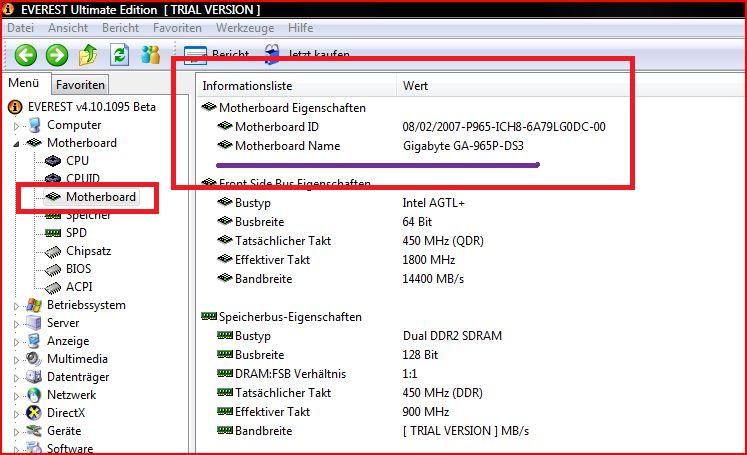
Task: Expand the Multimedia tree node
Action: click(x=16, y=360)
